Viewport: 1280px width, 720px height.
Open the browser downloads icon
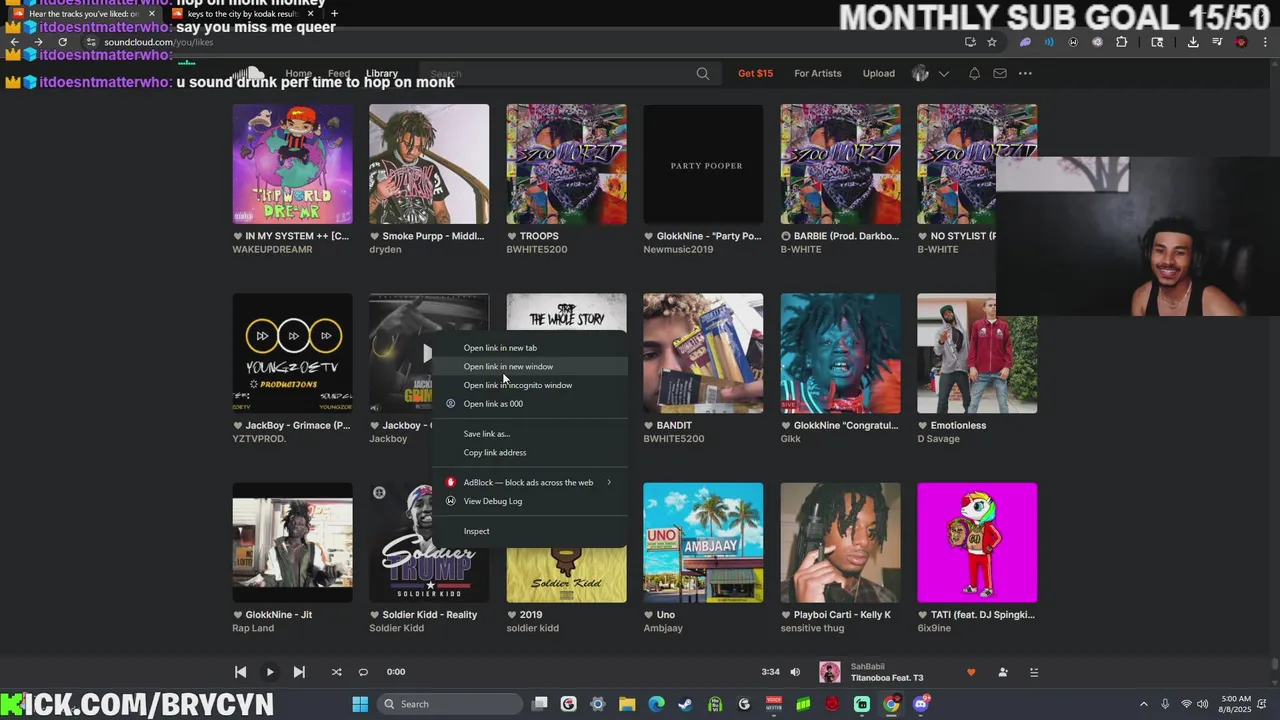point(1193,42)
